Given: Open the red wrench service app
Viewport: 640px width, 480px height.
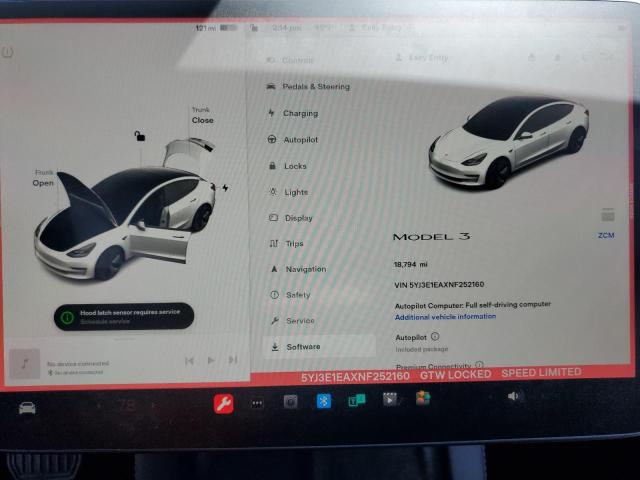Looking at the screenshot, I should tap(224, 404).
